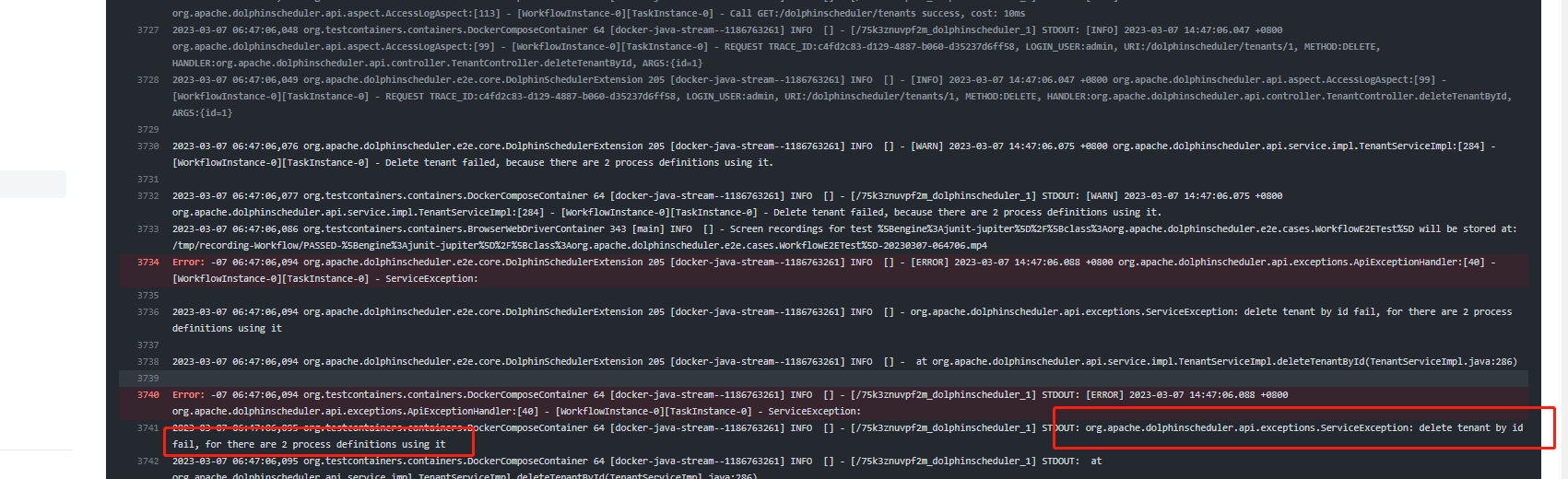1568x479 pixels.
Task: Select empty log line number 3737
Action: 147,345
